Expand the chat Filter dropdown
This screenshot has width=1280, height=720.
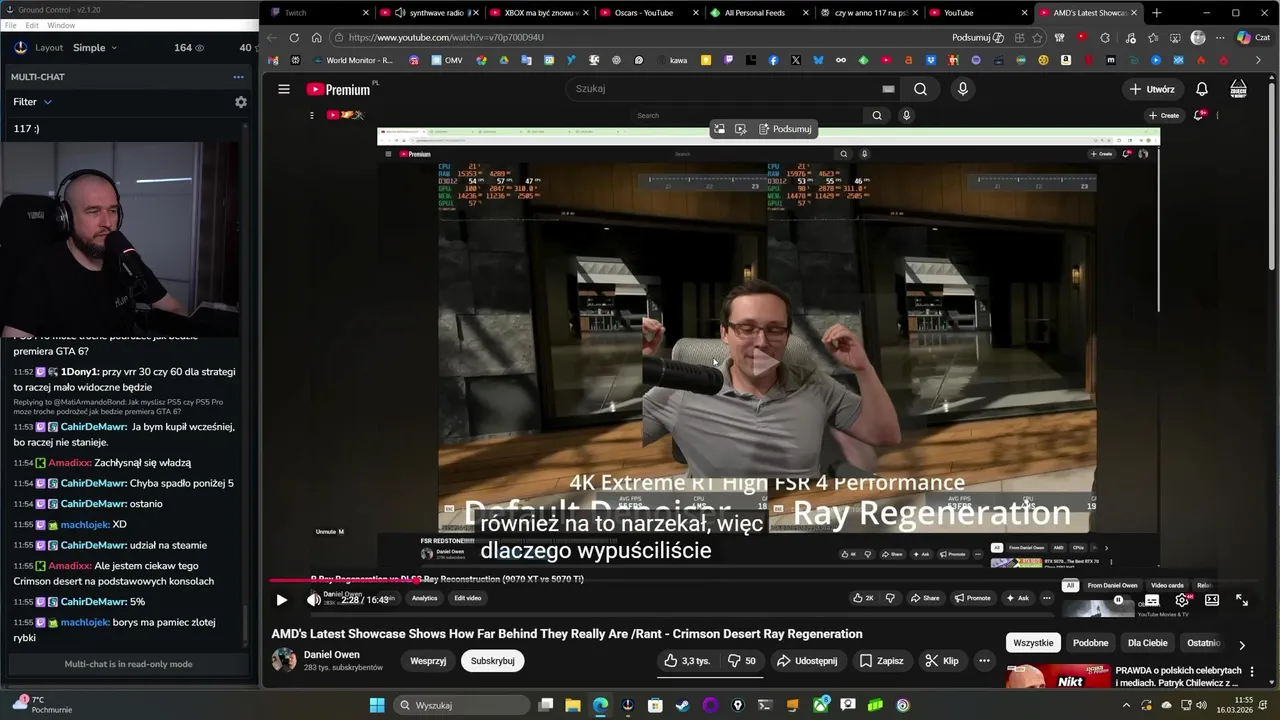pyautogui.click(x=33, y=102)
